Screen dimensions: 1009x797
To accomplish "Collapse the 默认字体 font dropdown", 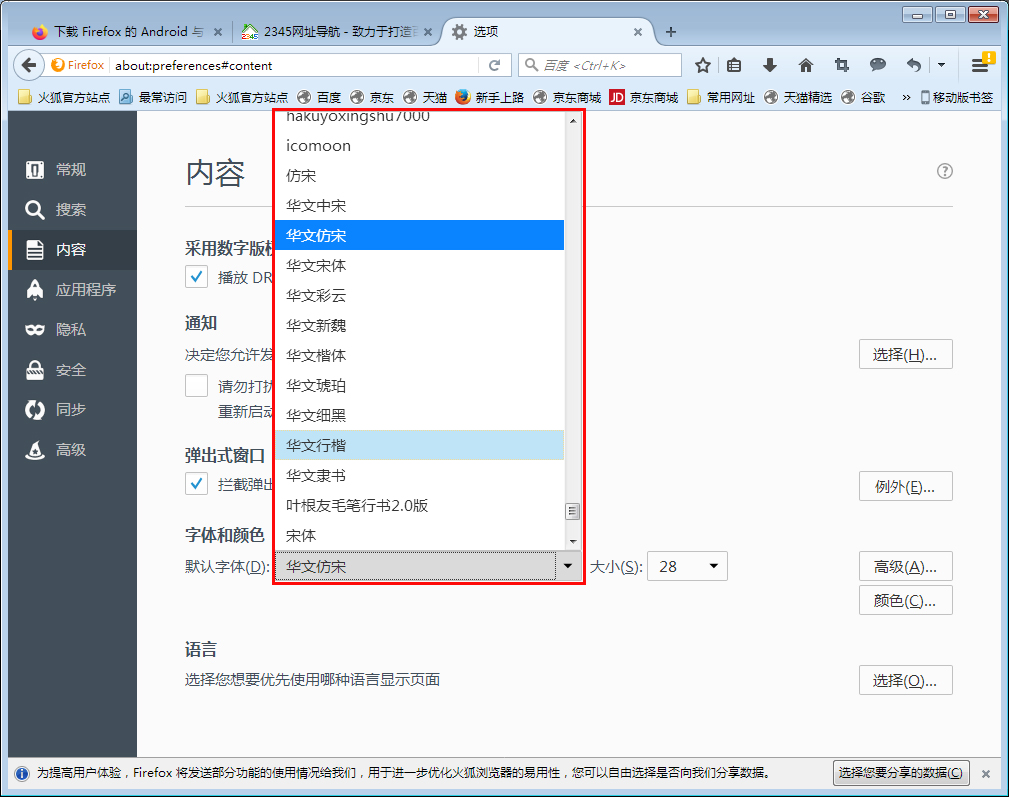I will (567, 565).
